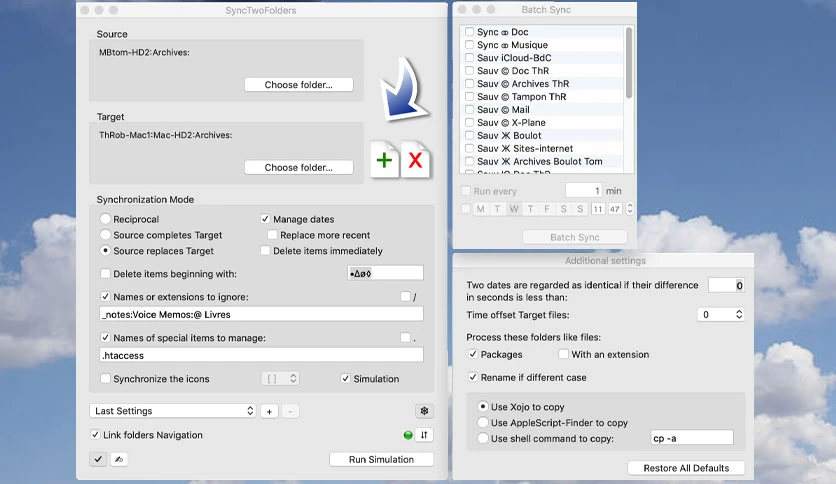
Task: Check the Sauv Doc ThR batch item
Action: tap(469, 70)
